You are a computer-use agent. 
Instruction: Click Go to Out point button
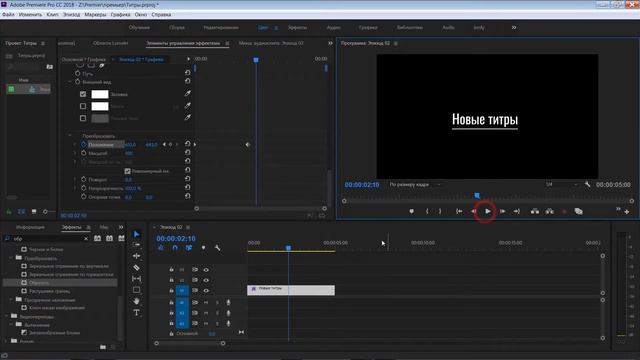click(517, 211)
